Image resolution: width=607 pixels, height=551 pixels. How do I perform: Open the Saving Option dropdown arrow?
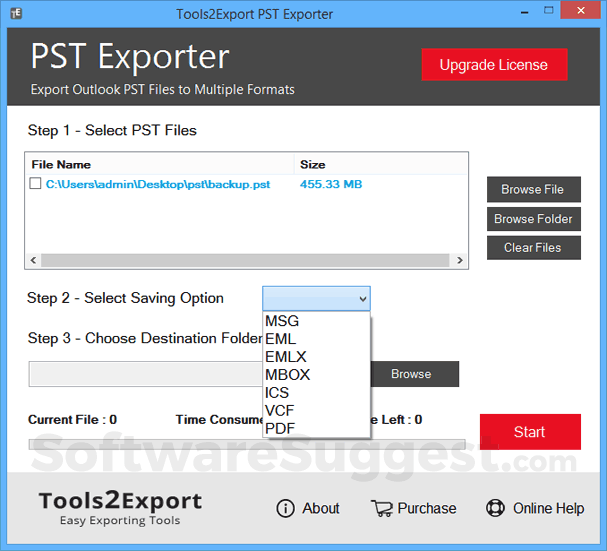tap(362, 299)
